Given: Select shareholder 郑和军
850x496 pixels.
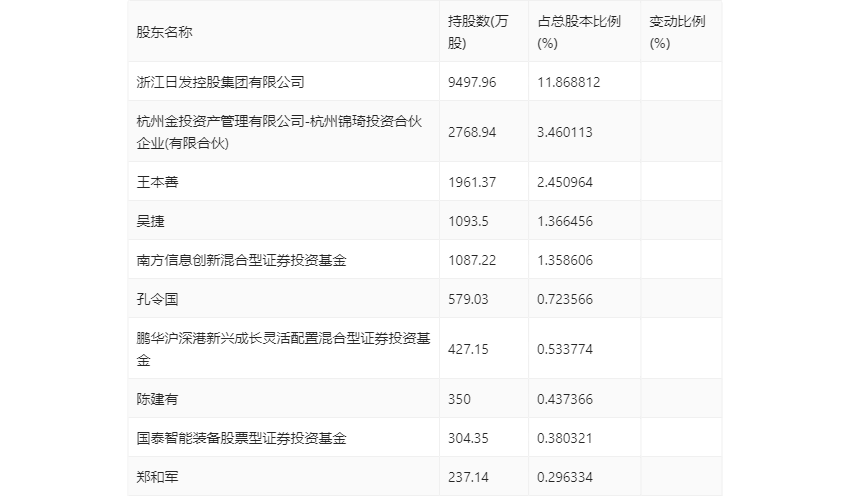Looking at the screenshot, I should click(157, 477).
